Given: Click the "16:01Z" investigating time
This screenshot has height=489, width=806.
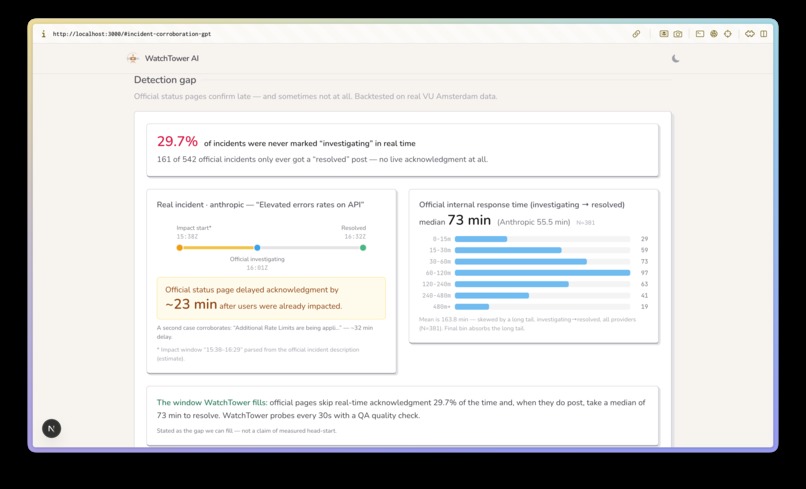Looking at the screenshot, I should pyautogui.click(x=257, y=268).
